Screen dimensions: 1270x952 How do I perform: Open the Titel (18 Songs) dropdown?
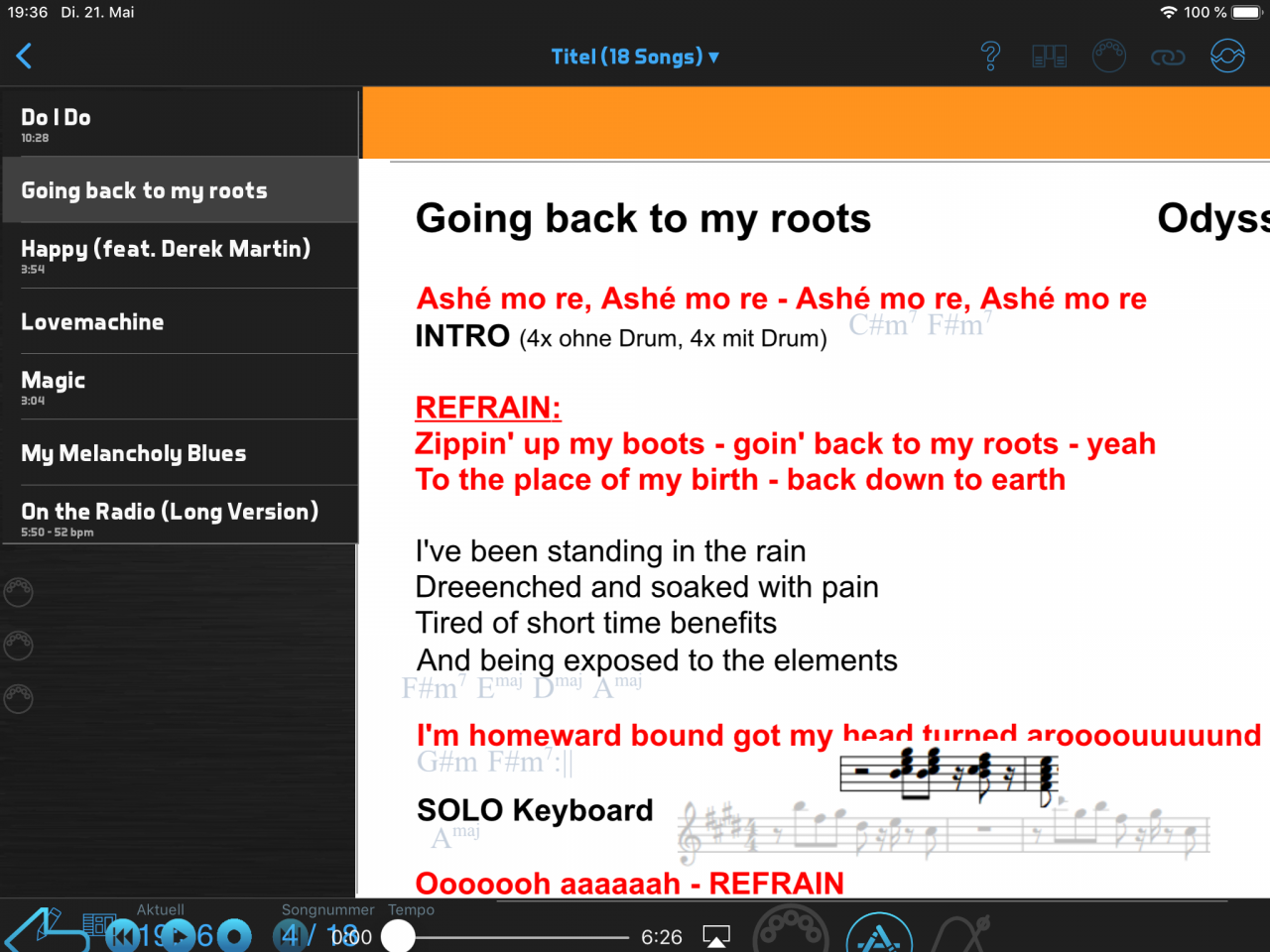tap(635, 57)
